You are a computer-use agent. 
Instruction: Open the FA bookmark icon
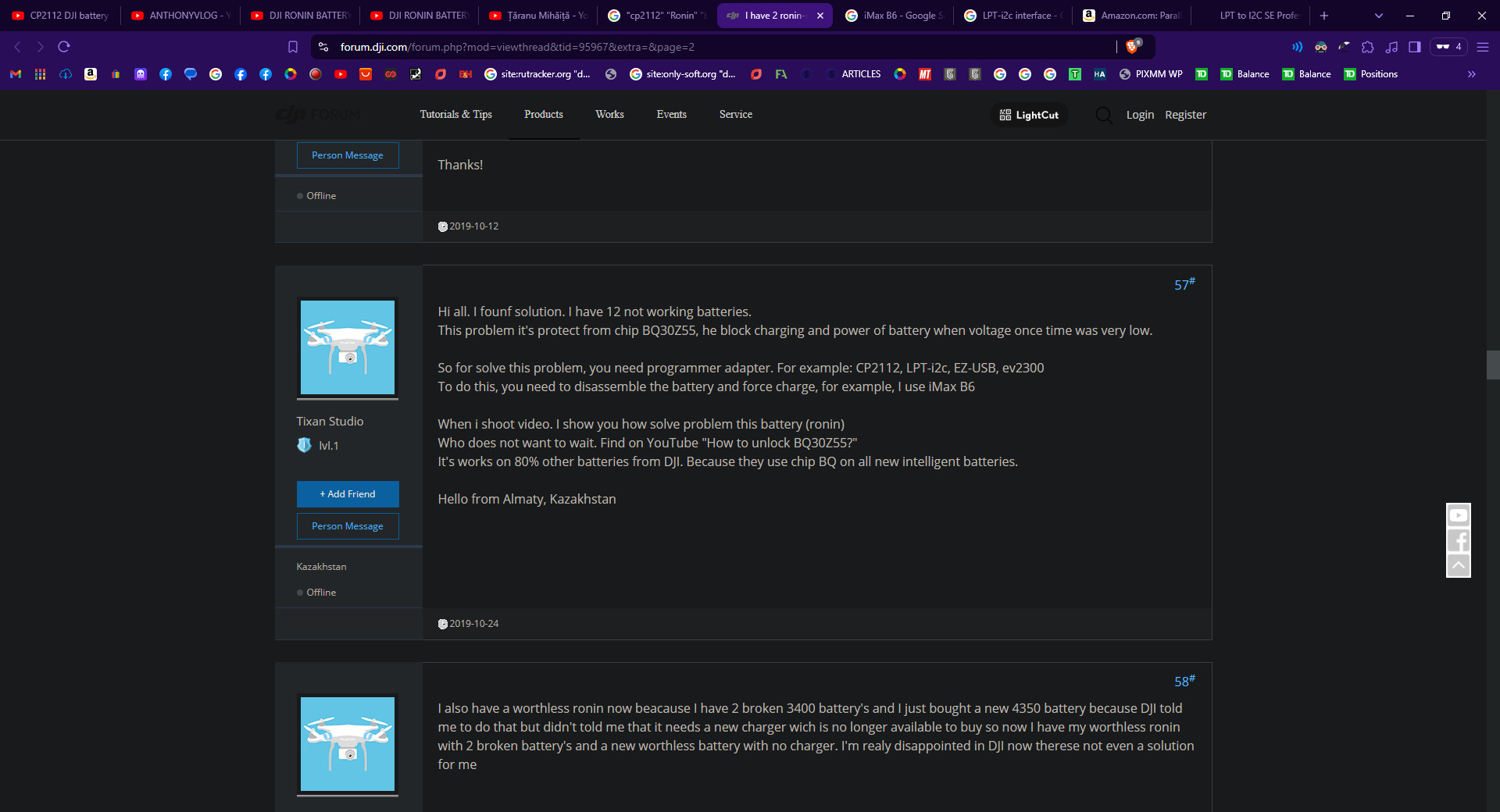coord(781,74)
